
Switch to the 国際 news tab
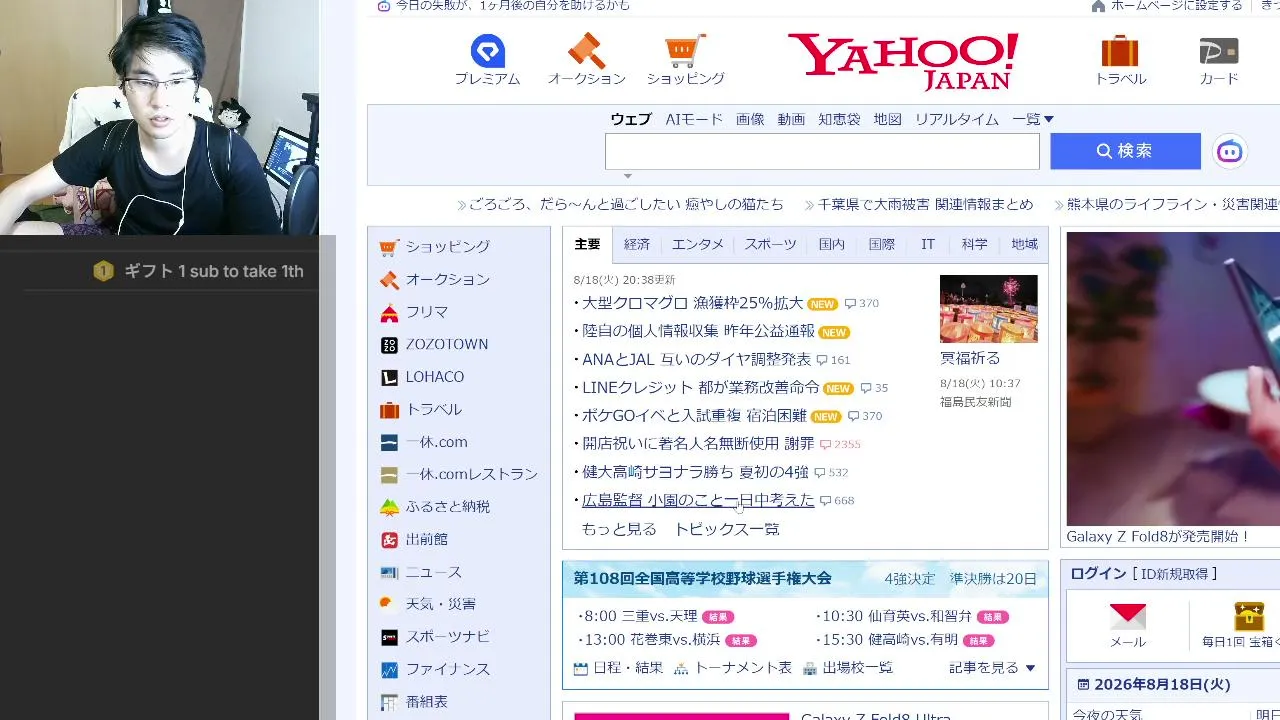click(882, 244)
